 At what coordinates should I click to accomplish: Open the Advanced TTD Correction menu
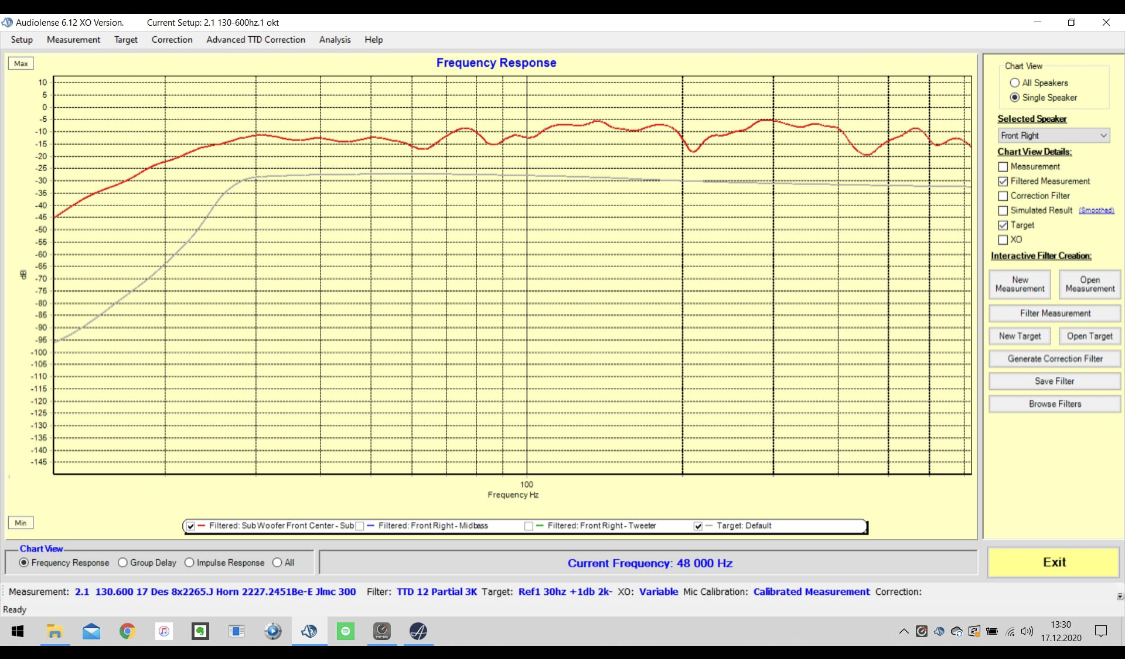[x=255, y=40]
